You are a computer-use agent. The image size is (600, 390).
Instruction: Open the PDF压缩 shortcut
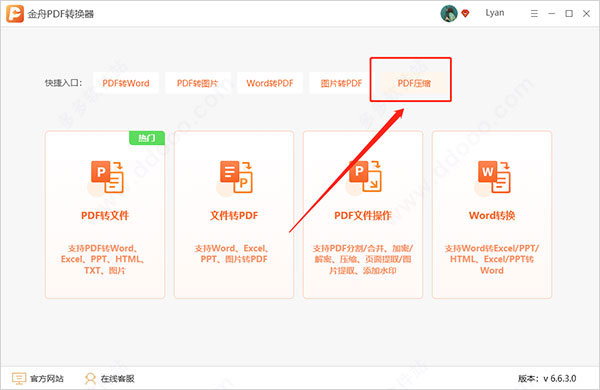(414, 83)
